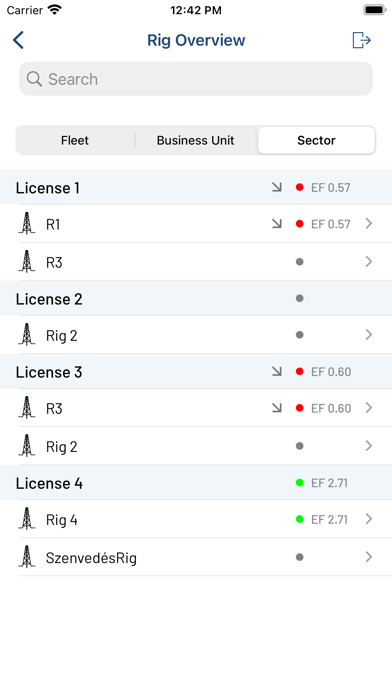Click the rig icon for R3 under License 1
The width and height of the screenshot is (392, 696).
coord(27,261)
